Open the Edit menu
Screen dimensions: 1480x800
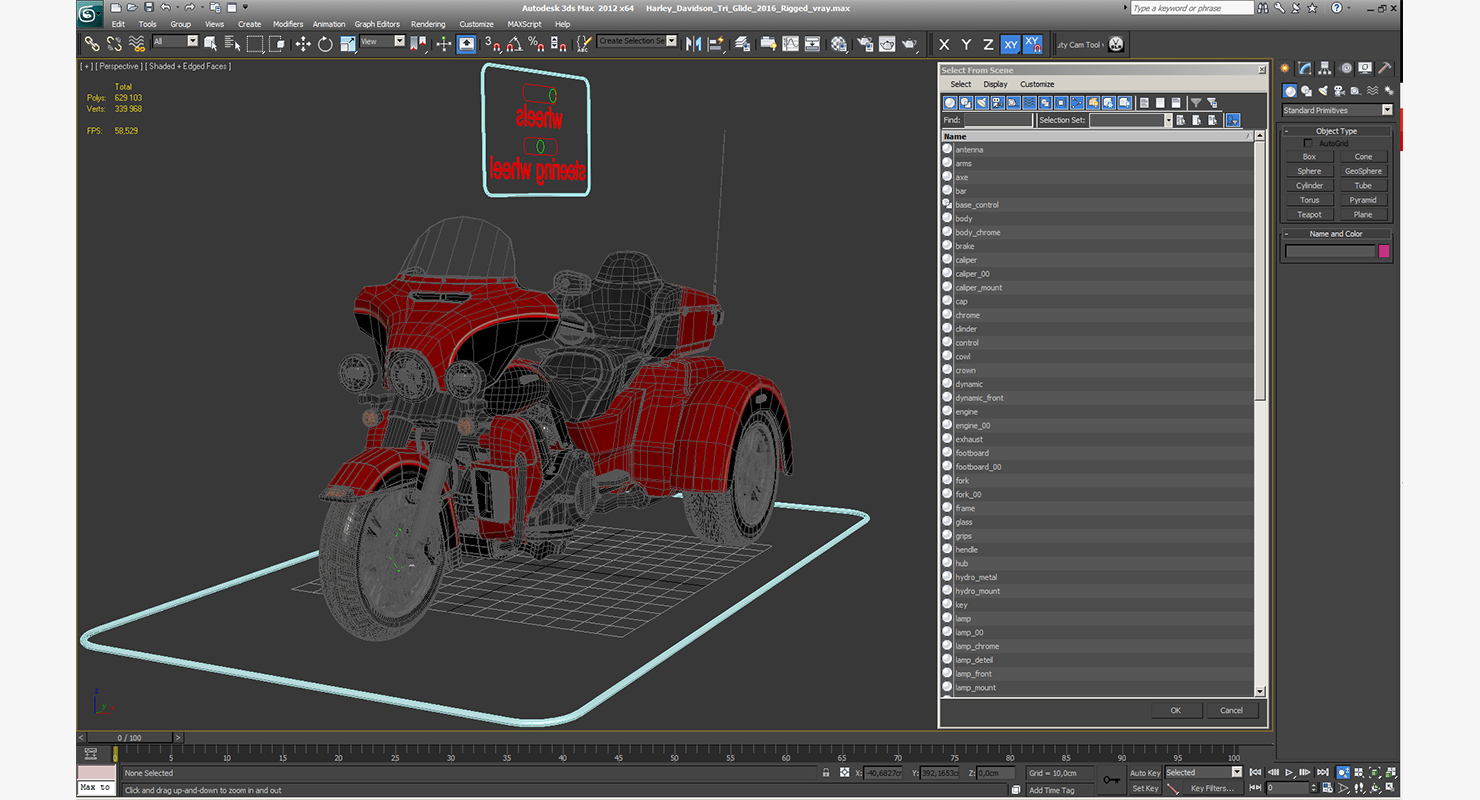pos(118,24)
